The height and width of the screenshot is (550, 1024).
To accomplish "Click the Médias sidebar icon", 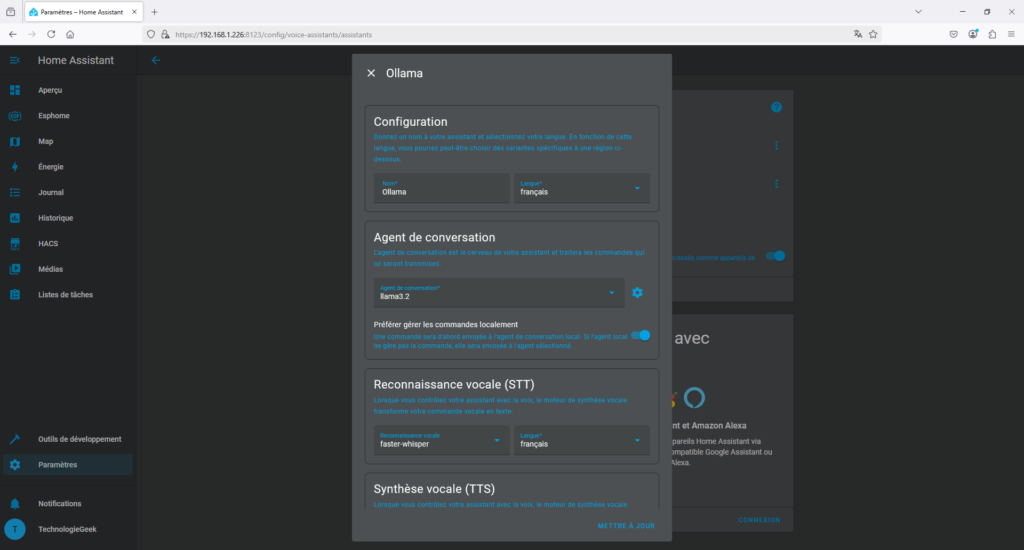I will point(15,268).
